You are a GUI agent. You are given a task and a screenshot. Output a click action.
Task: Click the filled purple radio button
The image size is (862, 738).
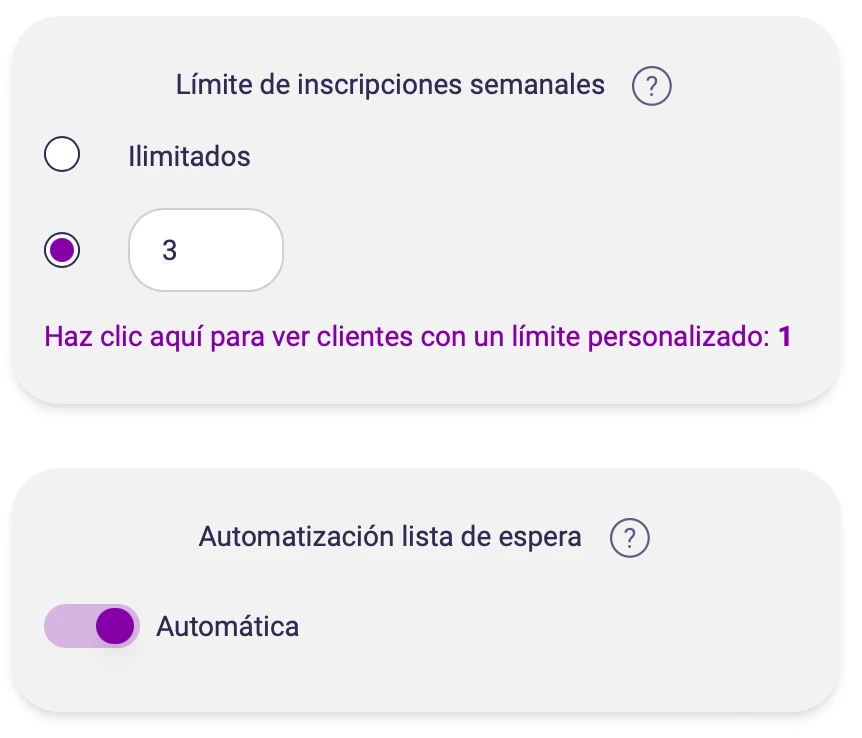62,250
